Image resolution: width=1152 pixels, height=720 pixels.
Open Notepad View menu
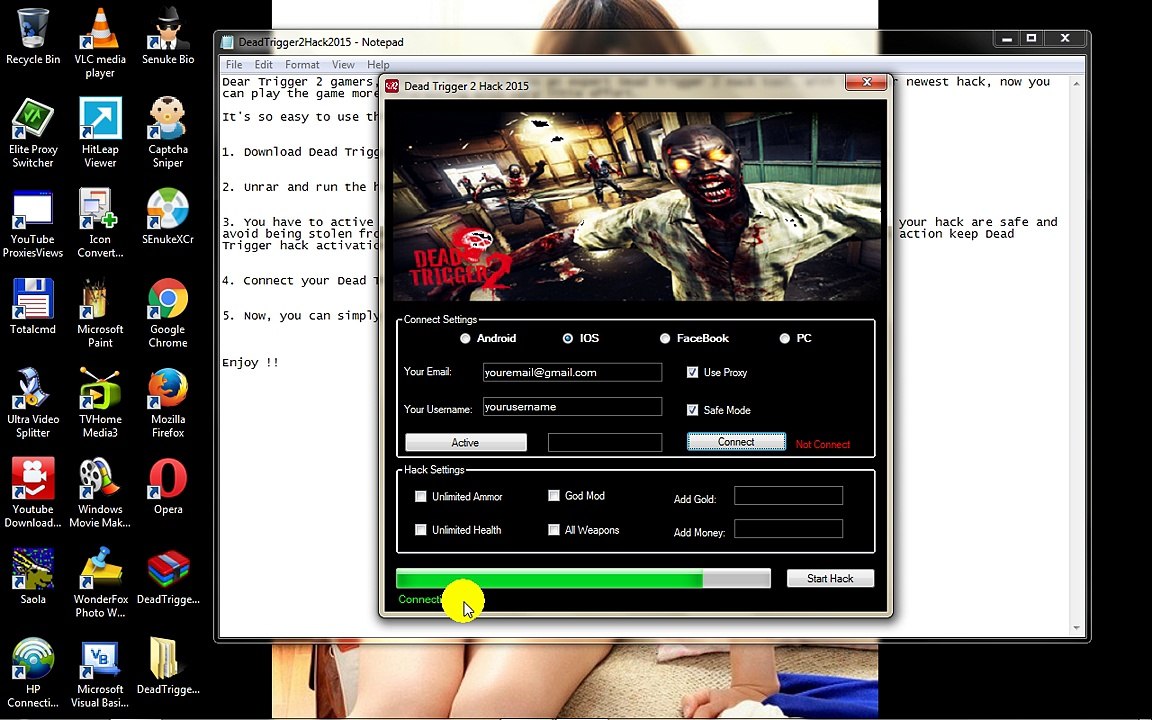(343, 65)
